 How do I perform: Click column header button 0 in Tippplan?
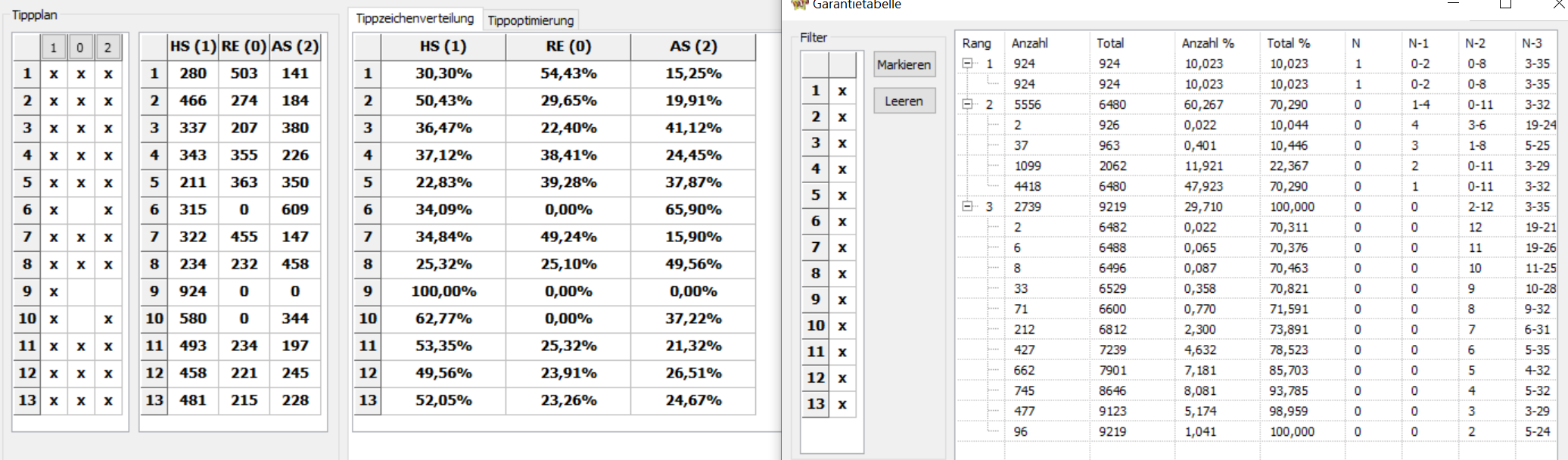[80, 48]
